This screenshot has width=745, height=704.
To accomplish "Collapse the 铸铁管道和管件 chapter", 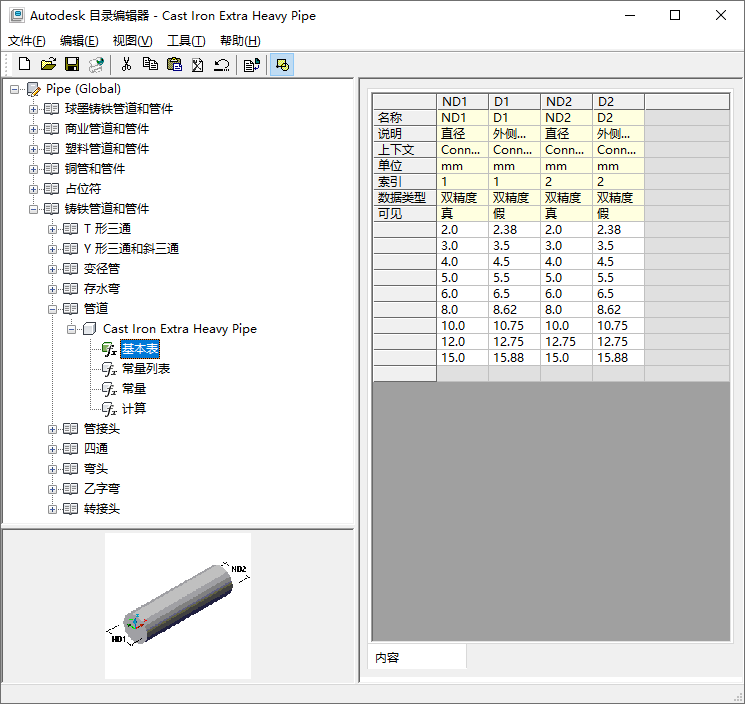I will [x=33, y=209].
